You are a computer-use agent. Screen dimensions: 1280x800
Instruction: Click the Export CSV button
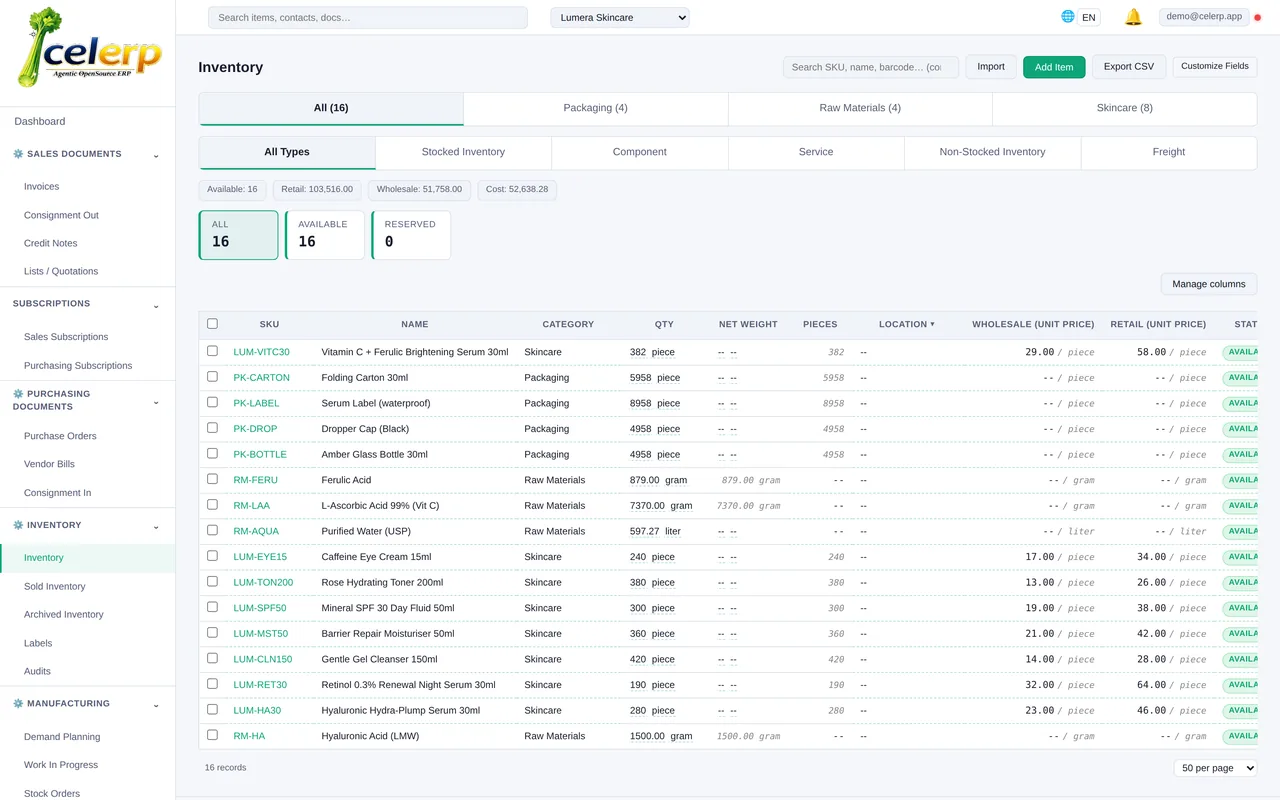point(1129,67)
